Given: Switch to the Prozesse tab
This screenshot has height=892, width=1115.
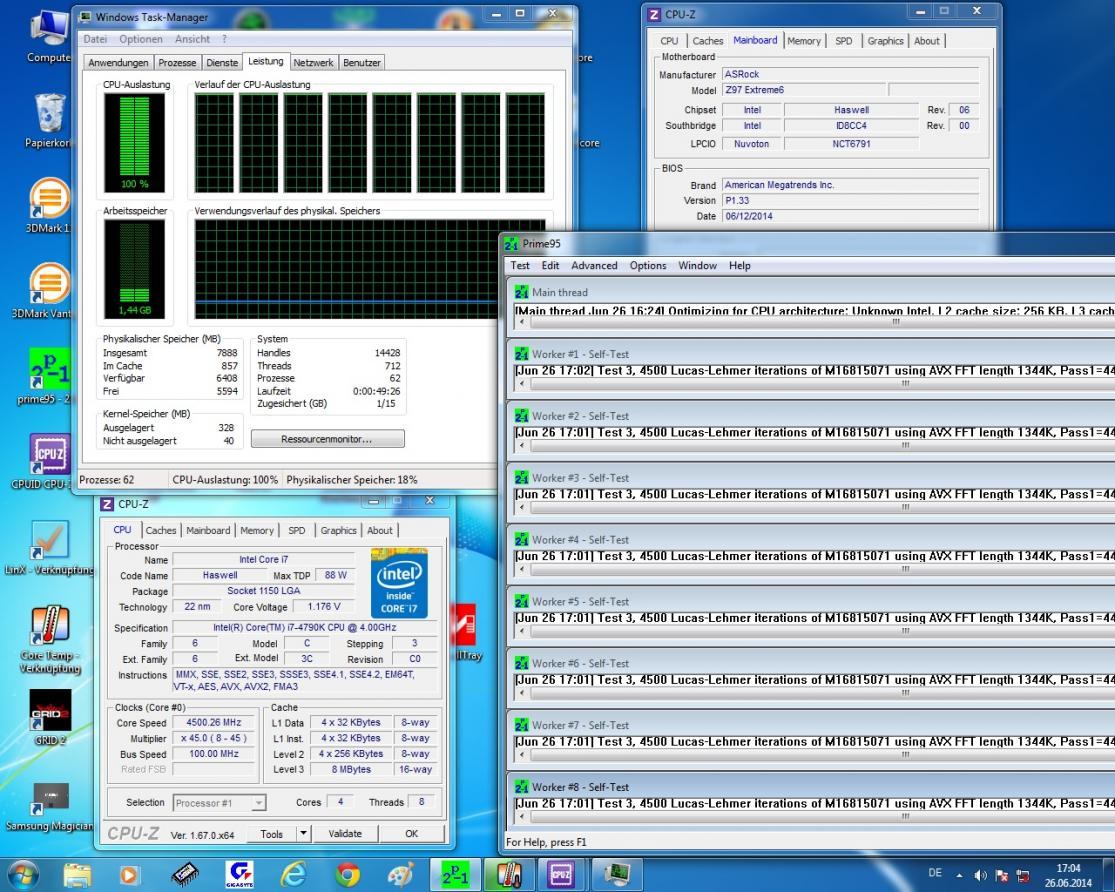Looking at the screenshot, I should click(x=177, y=63).
